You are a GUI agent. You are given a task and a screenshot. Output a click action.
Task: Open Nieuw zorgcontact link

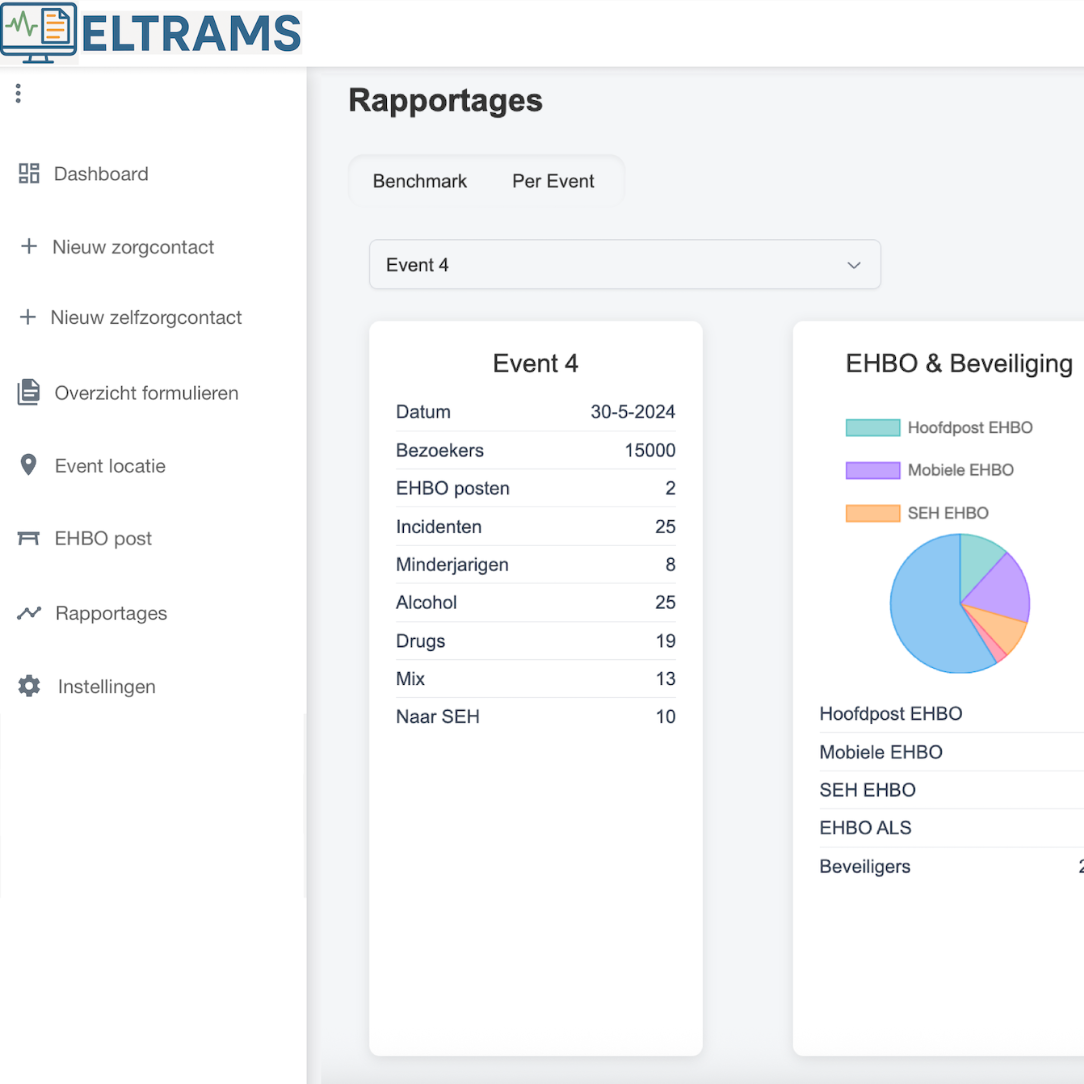(133, 247)
